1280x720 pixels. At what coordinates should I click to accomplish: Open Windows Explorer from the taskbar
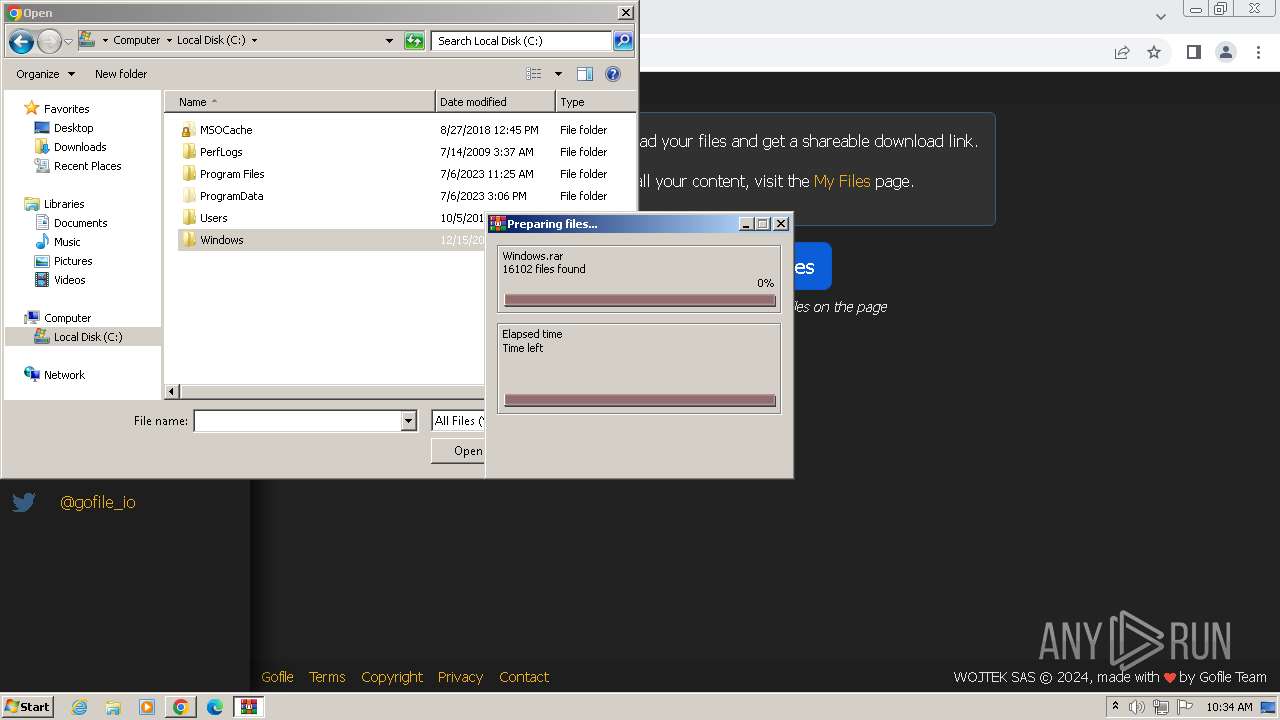tap(113, 707)
